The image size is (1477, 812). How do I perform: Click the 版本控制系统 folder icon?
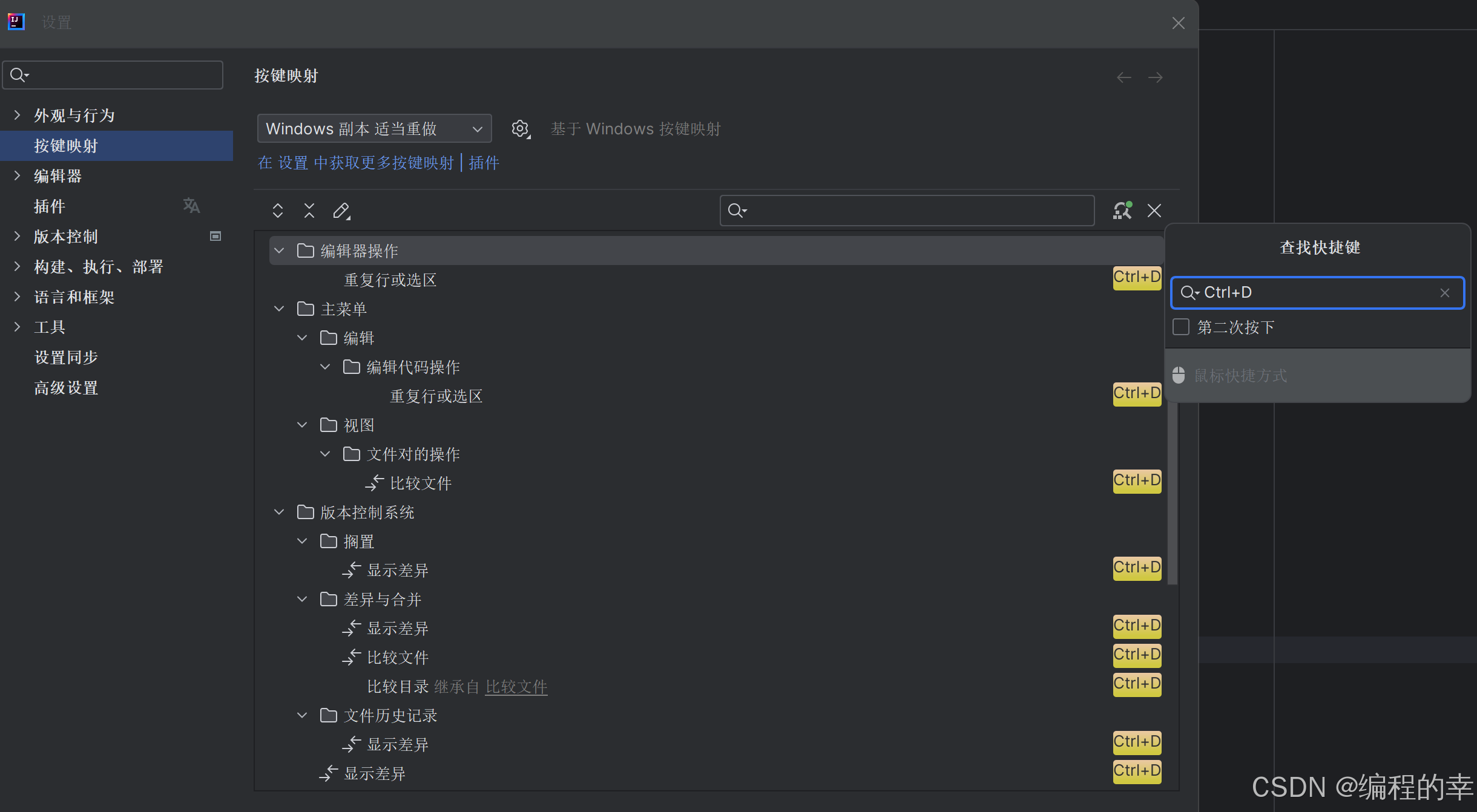pos(306,512)
